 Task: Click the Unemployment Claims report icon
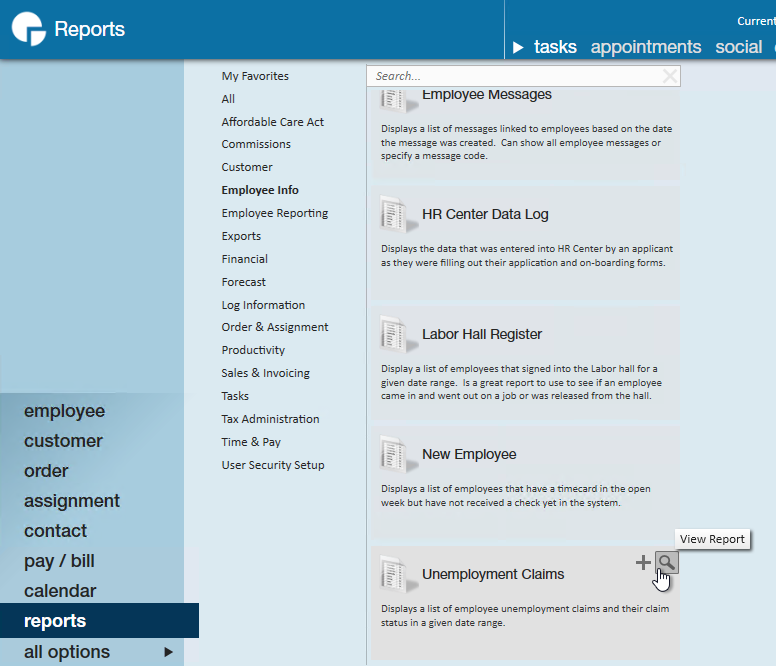click(398, 574)
